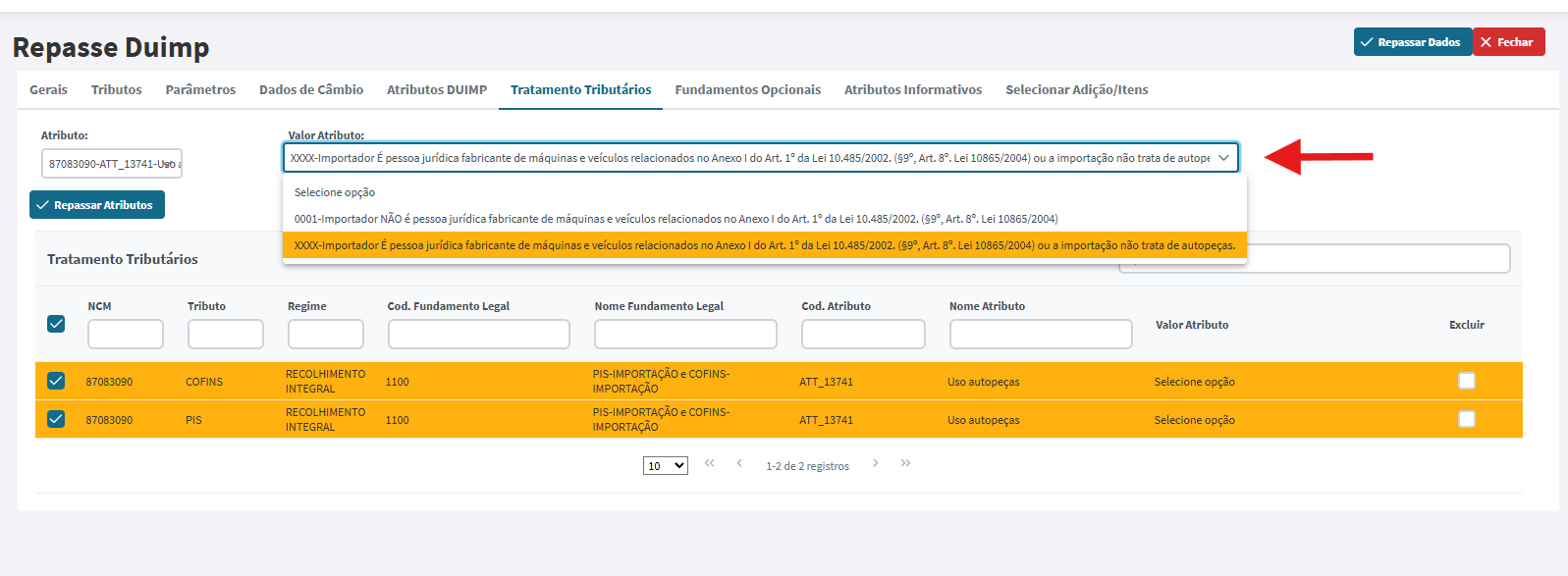Click 'Uso autopeças' in the PIS row
Viewport: 1568px width, 576px height.
click(983, 420)
